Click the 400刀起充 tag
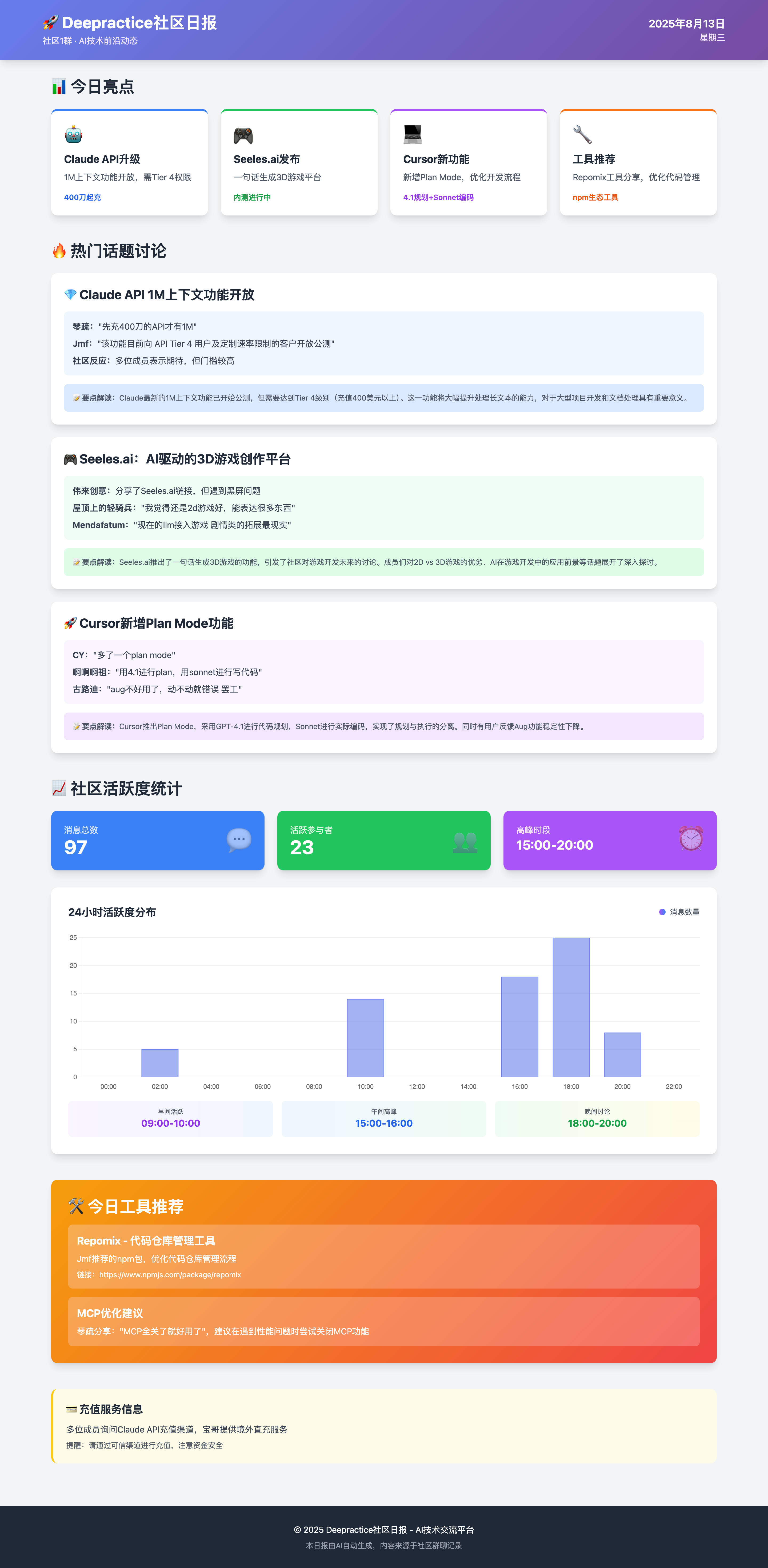Image resolution: width=768 pixels, height=1568 pixels. click(82, 197)
